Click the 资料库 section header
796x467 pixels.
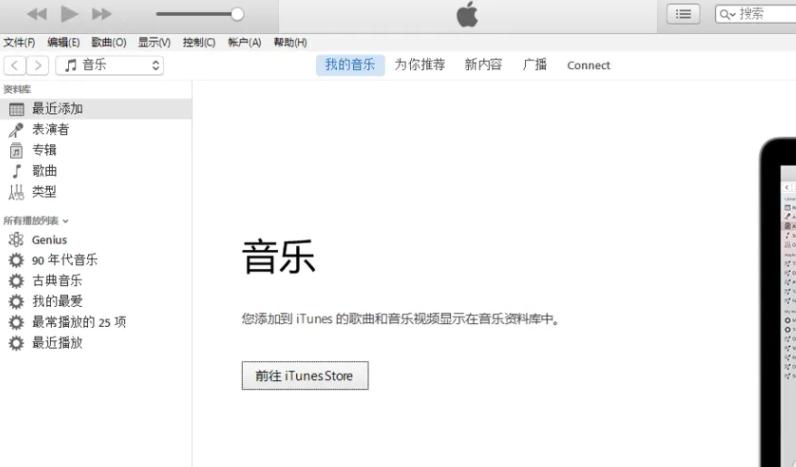point(17,90)
